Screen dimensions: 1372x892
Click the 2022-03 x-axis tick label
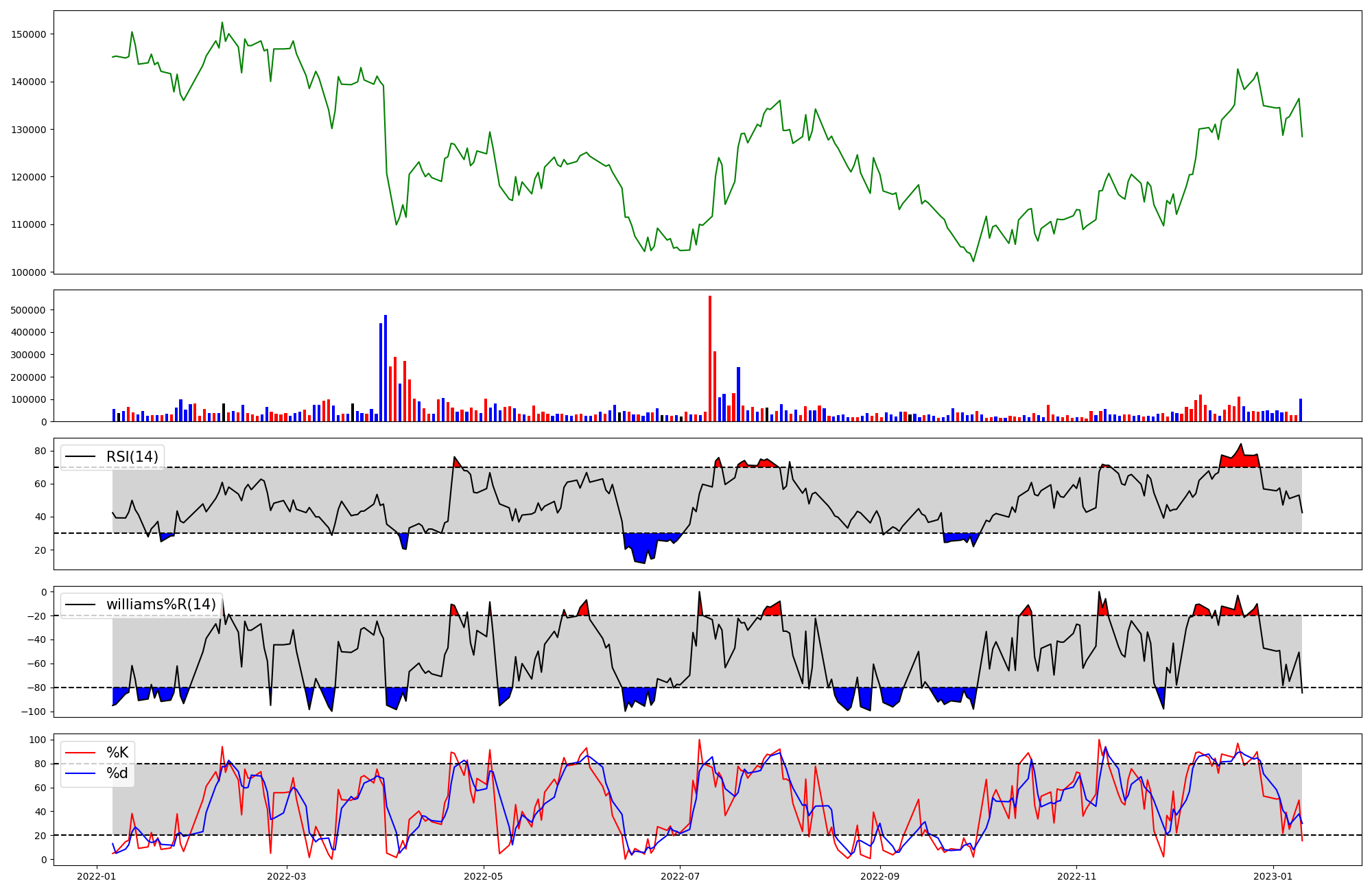pyautogui.click(x=286, y=876)
